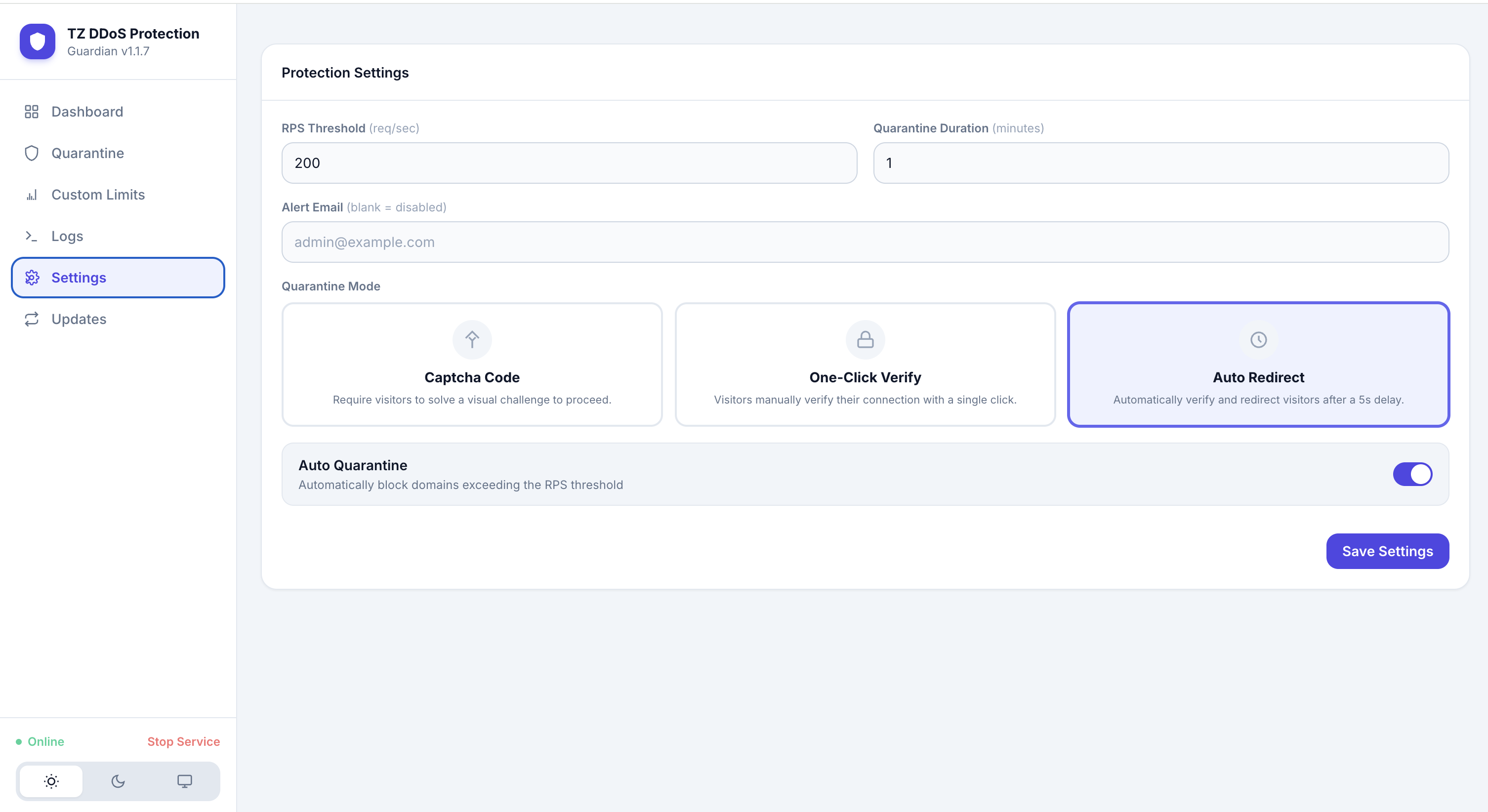The height and width of the screenshot is (812, 1488).
Task: Switch to dark mode theme
Action: [x=118, y=781]
